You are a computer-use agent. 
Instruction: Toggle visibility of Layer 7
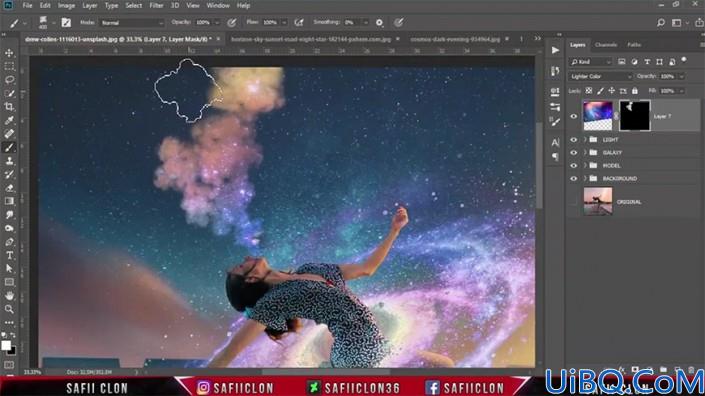[x=574, y=116]
